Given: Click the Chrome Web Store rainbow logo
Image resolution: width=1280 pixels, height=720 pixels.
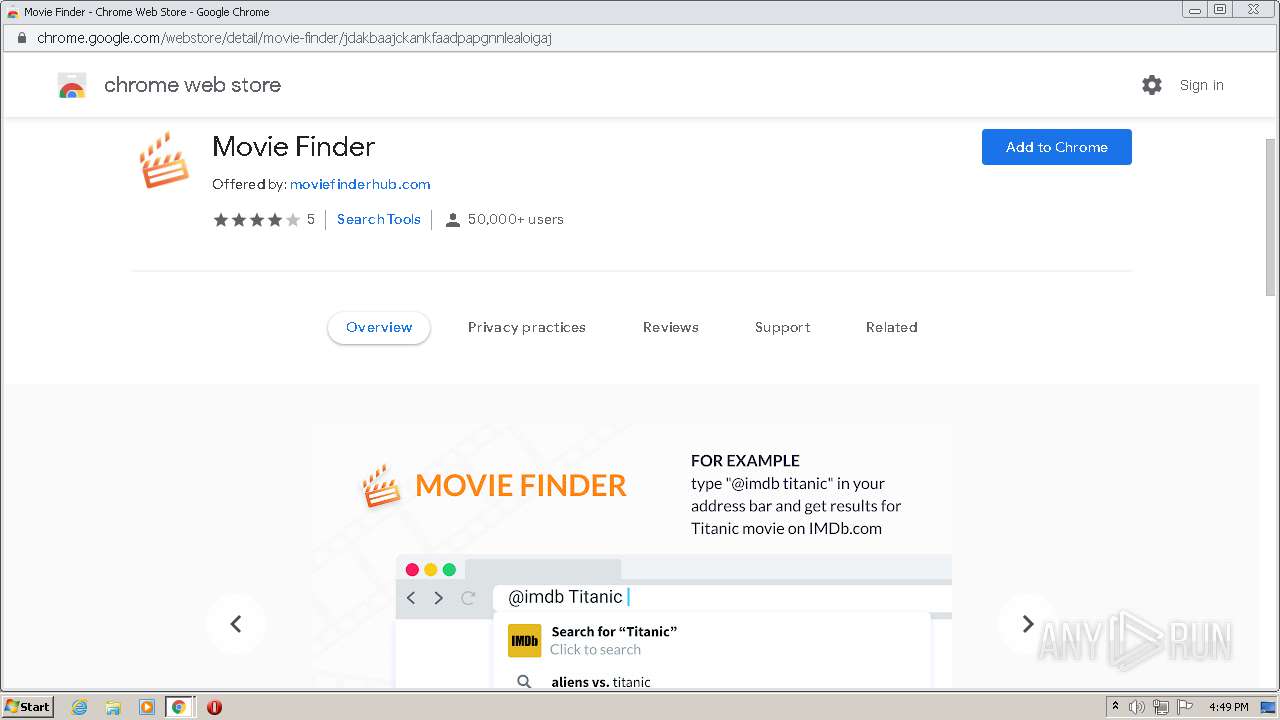Looking at the screenshot, I should [x=72, y=85].
